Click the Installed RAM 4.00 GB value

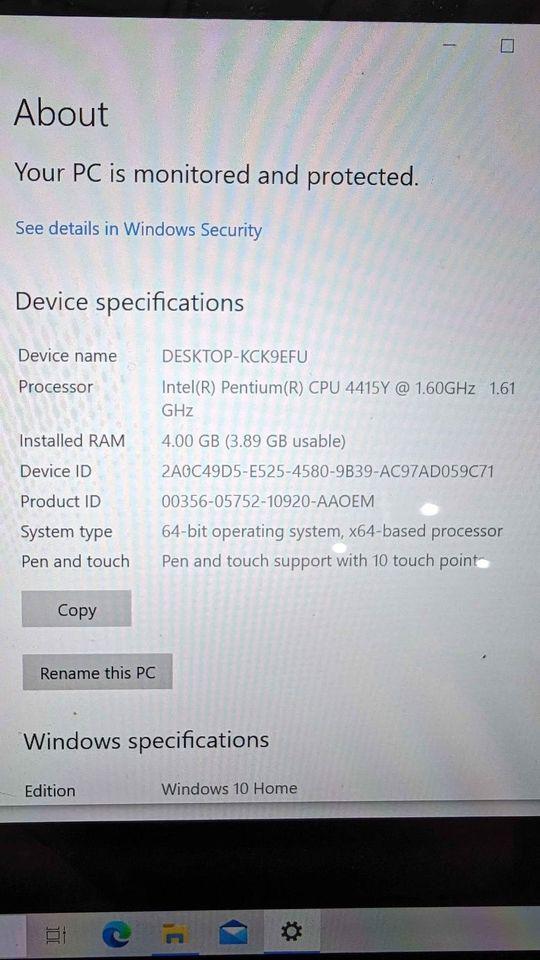(x=253, y=441)
